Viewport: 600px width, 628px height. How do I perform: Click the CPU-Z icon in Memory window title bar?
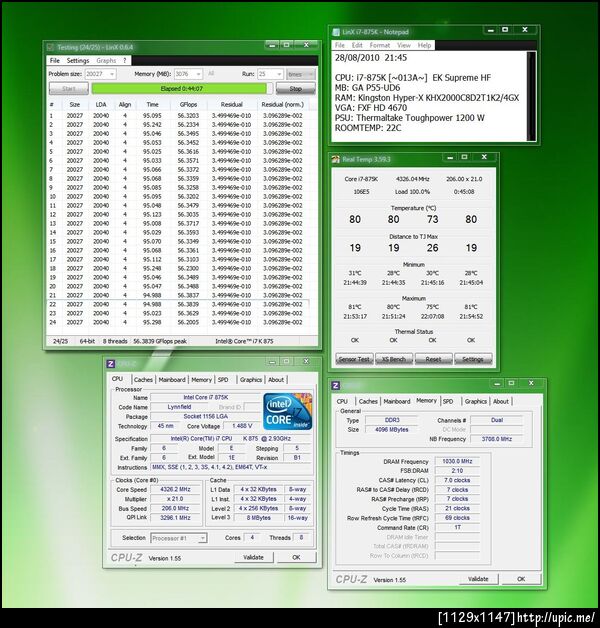pyautogui.click(x=336, y=385)
